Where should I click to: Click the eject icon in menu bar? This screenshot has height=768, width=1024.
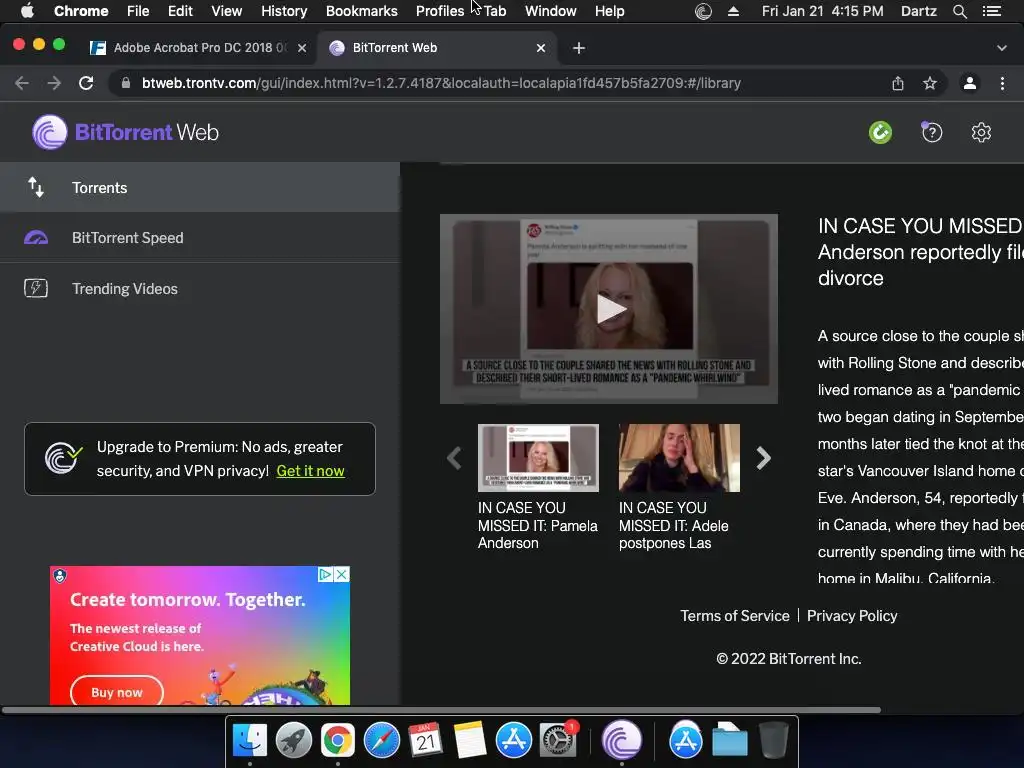coord(733,11)
